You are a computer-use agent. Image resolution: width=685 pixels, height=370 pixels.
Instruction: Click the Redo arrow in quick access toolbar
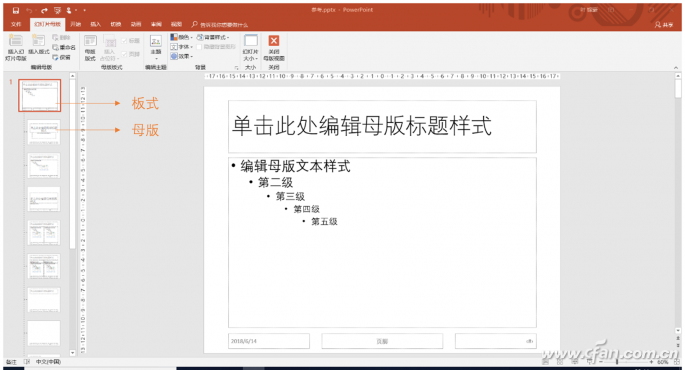pyautogui.click(x=44, y=10)
